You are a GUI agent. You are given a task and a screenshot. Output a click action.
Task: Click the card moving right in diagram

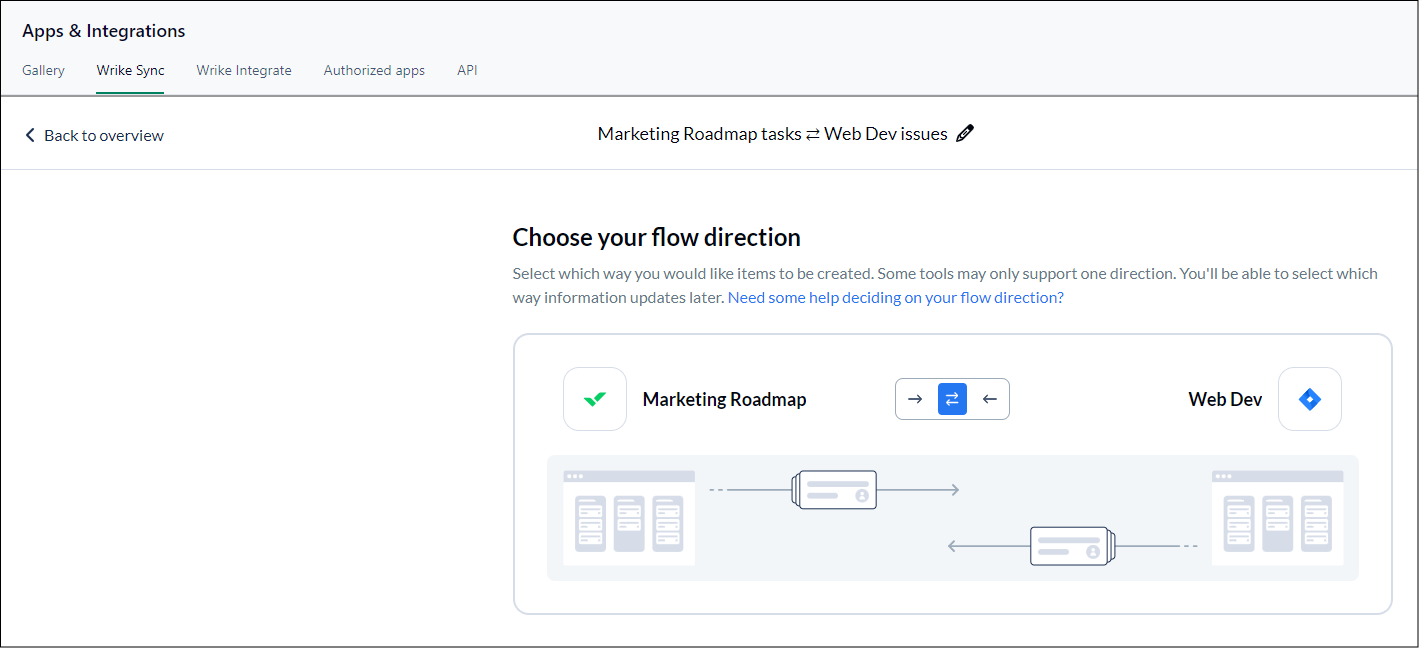(834, 490)
